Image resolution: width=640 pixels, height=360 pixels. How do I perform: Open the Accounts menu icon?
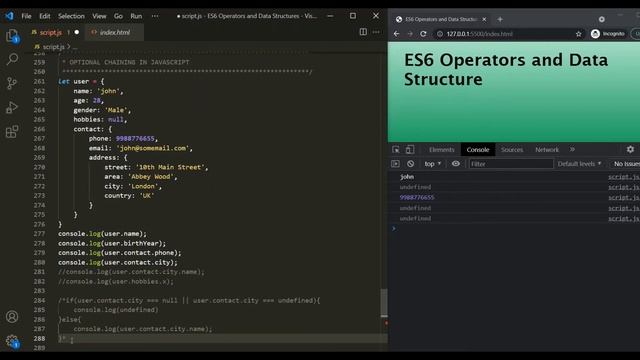(12, 317)
